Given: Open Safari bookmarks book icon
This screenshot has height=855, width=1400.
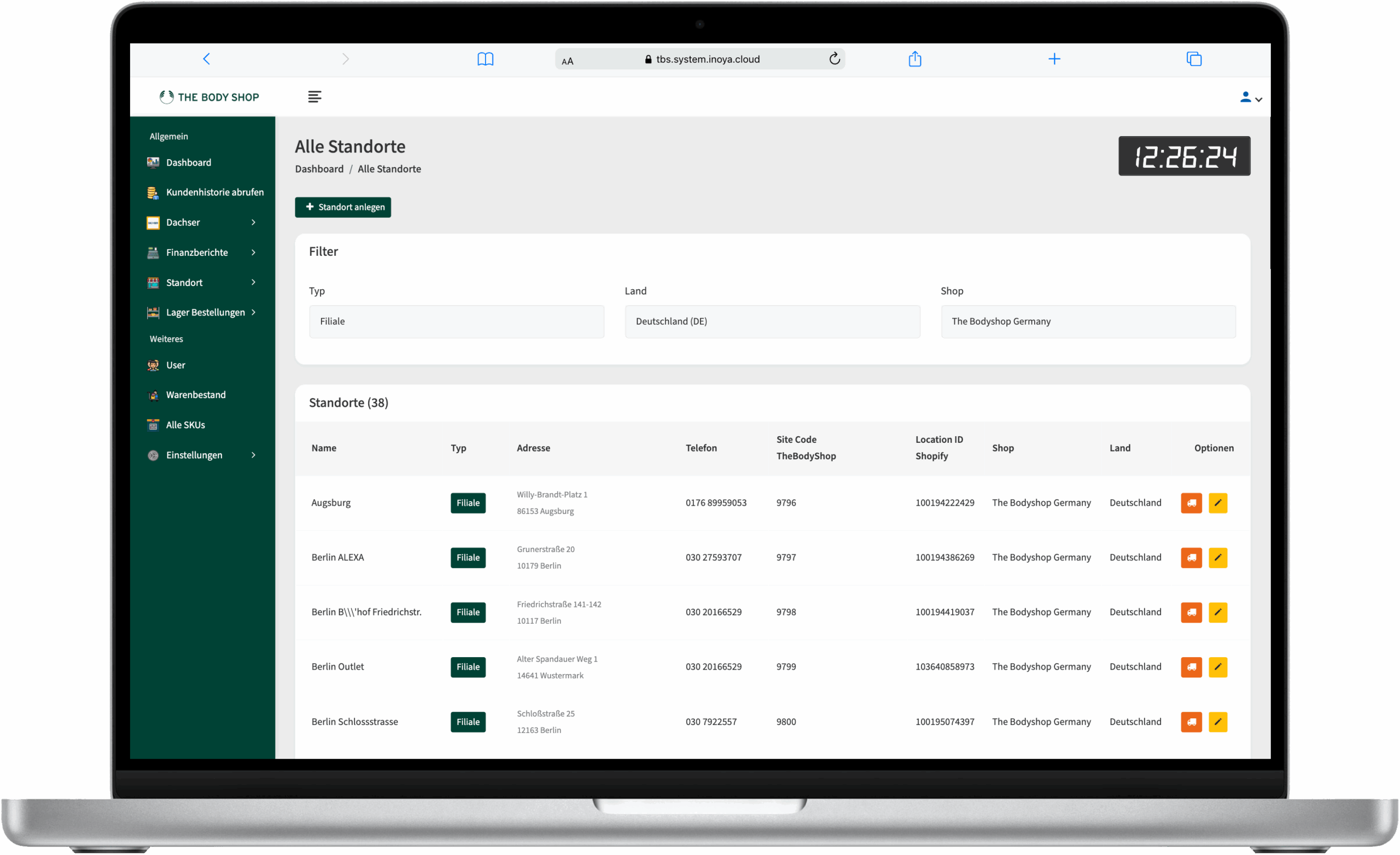Looking at the screenshot, I should click(485, 59).
